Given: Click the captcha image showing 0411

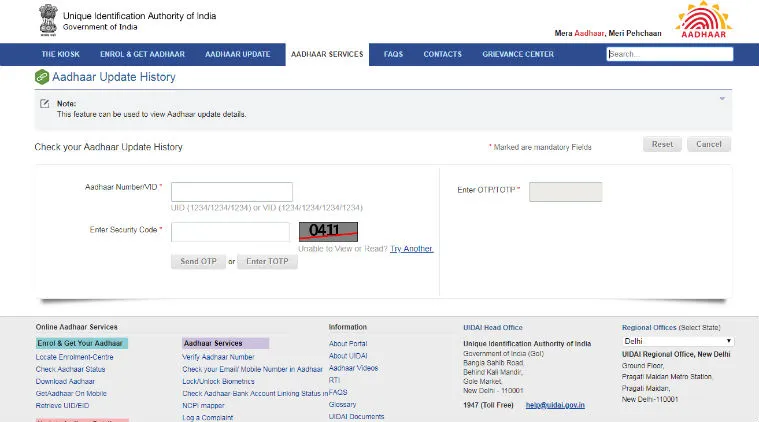Looking at the screenshot, I should [328, 231].
